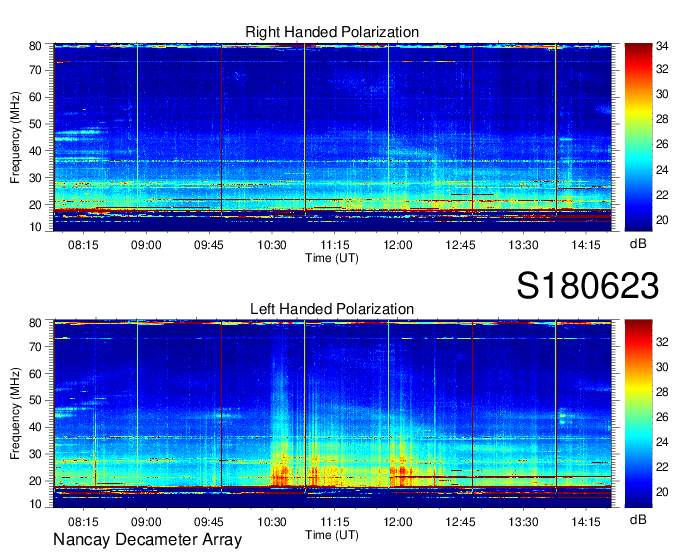Select 26 value on left-handed colorbar
The height and width of the screenshot is (552, 680).
(662, 417)
